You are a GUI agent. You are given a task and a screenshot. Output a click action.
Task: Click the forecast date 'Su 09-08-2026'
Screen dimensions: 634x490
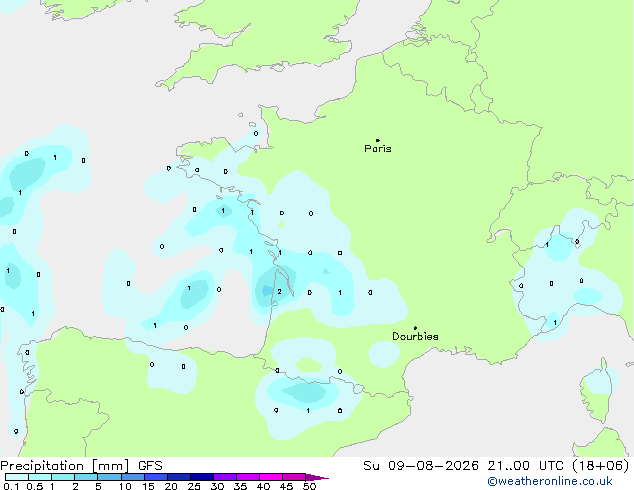tap(421, 466)
